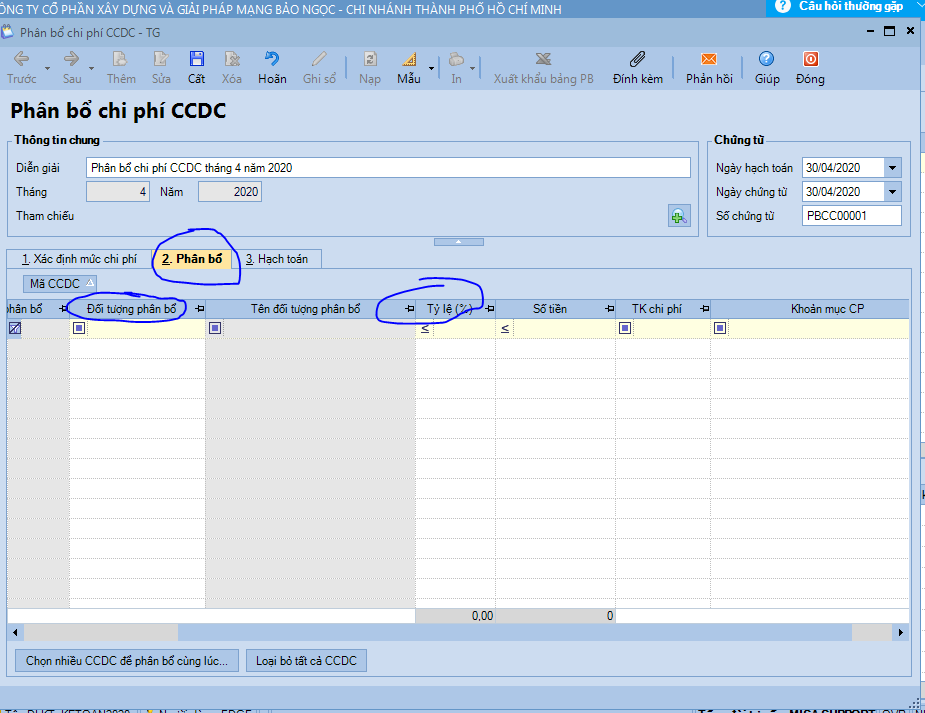Click the Hoãn (undo) toolbar icon
Viewport: 925px width, 713px height.
click(x=271, y=60)
